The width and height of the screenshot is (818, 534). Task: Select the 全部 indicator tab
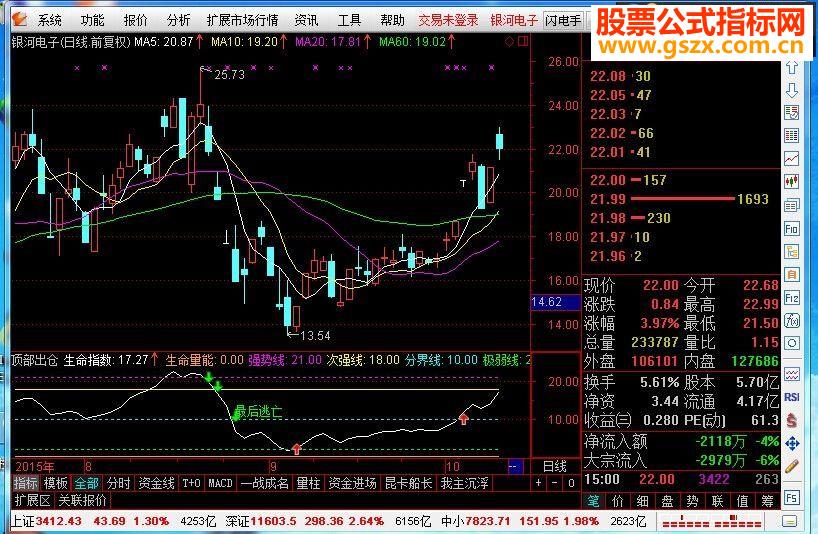pos(87,483)
